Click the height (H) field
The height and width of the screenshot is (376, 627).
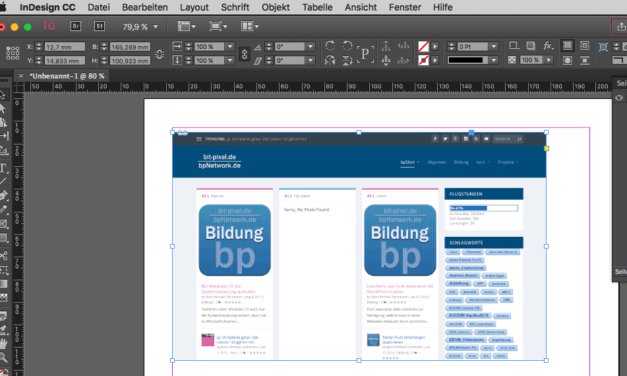point(130,61)
